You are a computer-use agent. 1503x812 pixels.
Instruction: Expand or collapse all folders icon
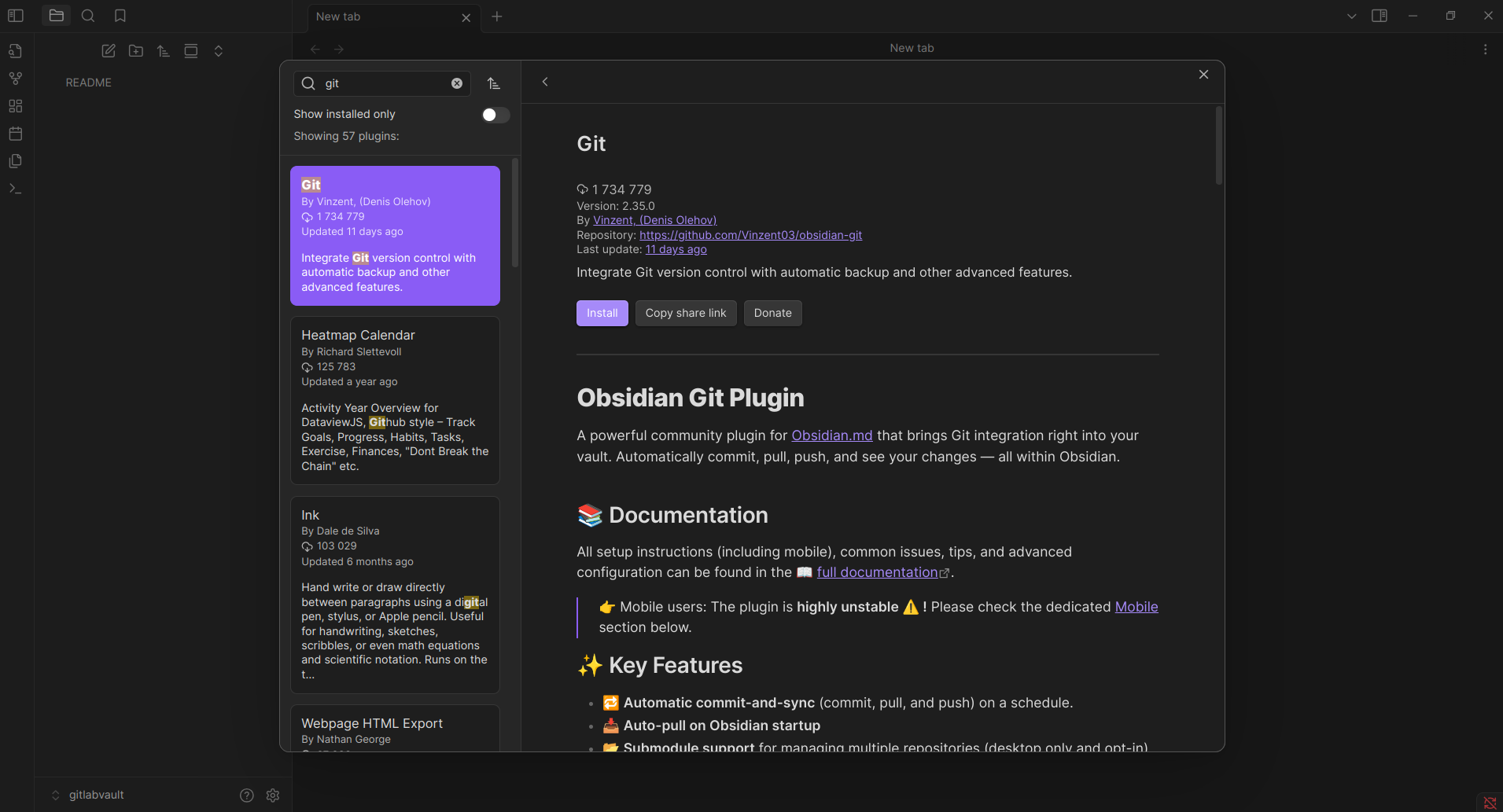219,51
